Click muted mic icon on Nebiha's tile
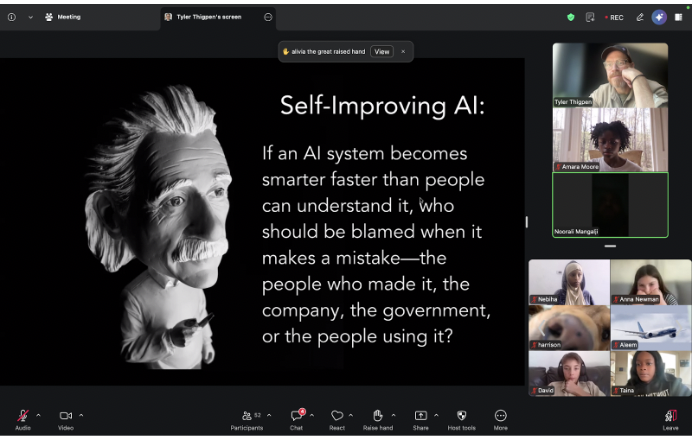Screen dimensions: 694x436 pos(535,300)
